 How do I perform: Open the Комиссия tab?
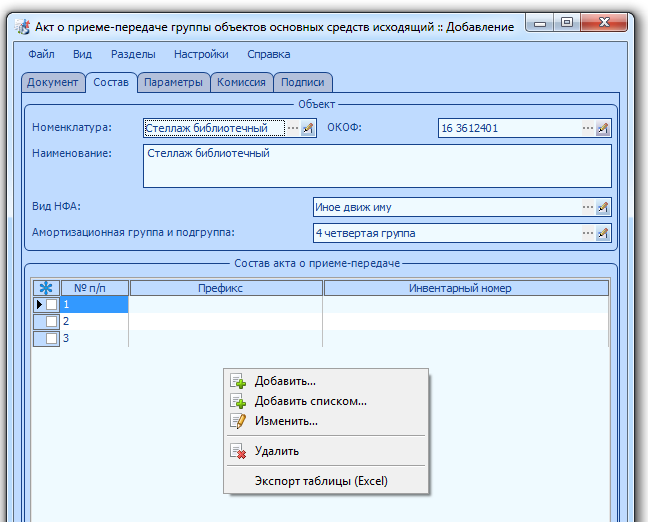pyautogui.click(x=241, y=82)
